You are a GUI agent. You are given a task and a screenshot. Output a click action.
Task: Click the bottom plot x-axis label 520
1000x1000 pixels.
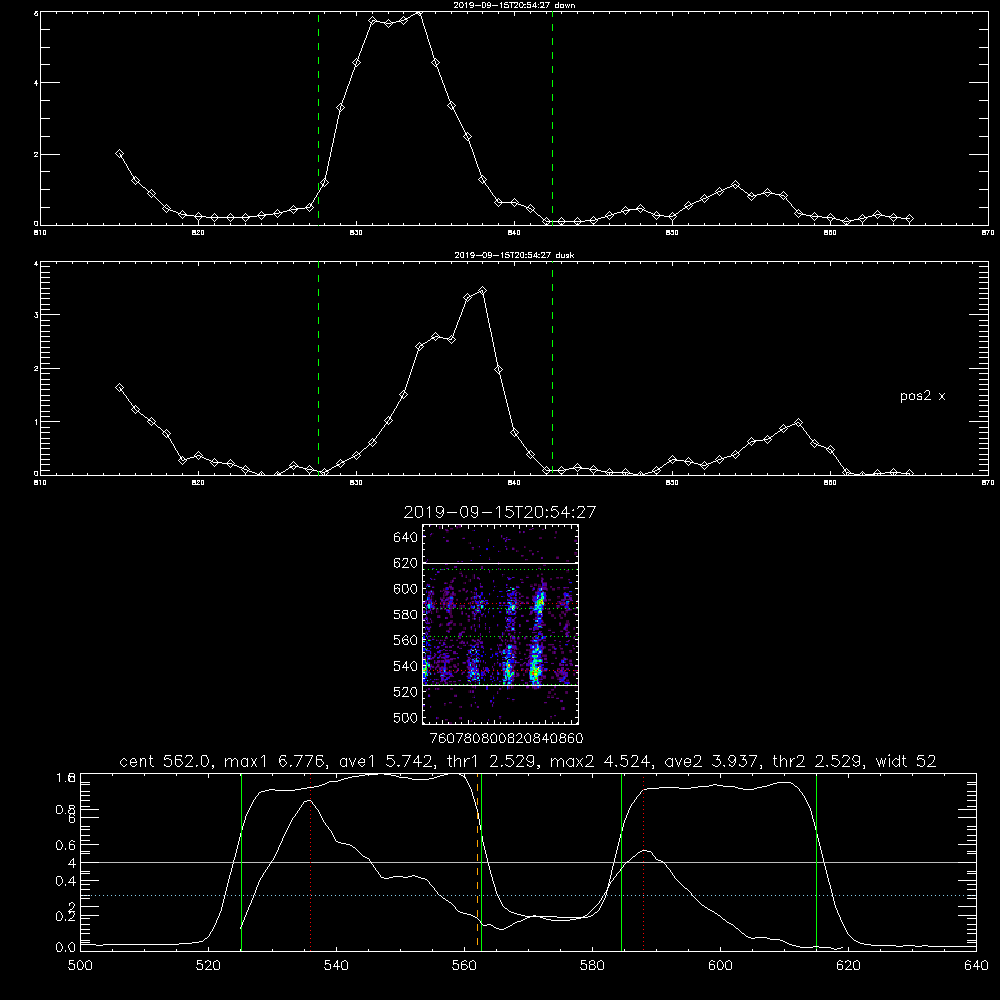[x=208, y=966]
